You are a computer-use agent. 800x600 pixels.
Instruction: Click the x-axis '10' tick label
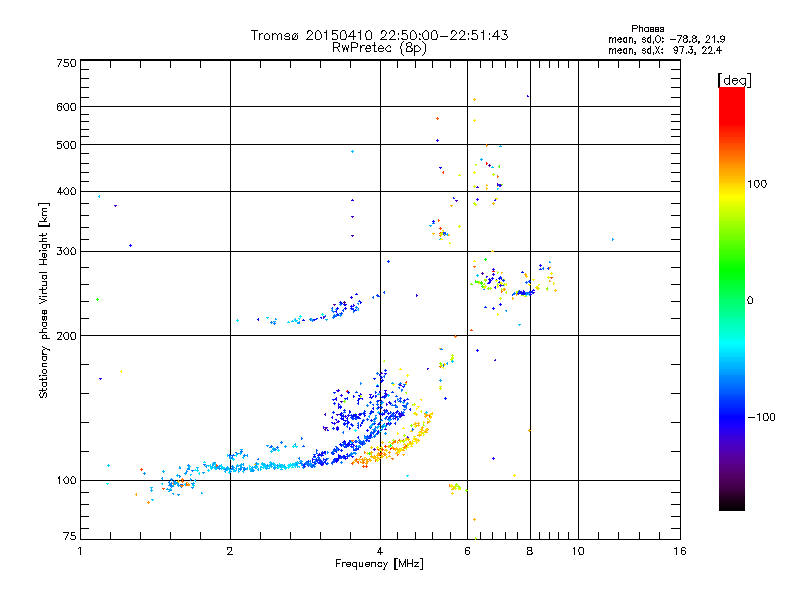(x=578, y=551)
